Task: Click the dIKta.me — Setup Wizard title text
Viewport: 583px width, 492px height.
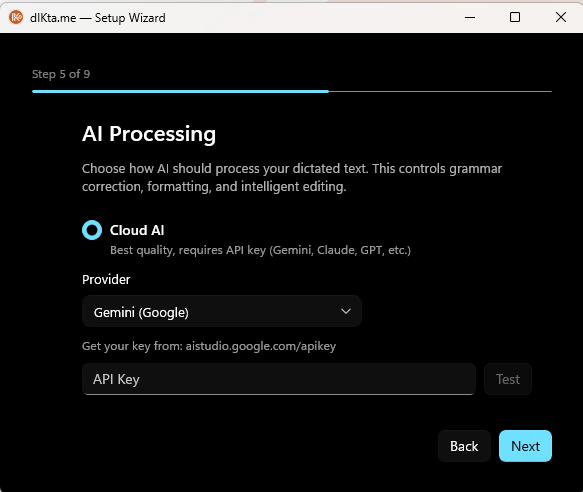Action: tap(97, 17)
